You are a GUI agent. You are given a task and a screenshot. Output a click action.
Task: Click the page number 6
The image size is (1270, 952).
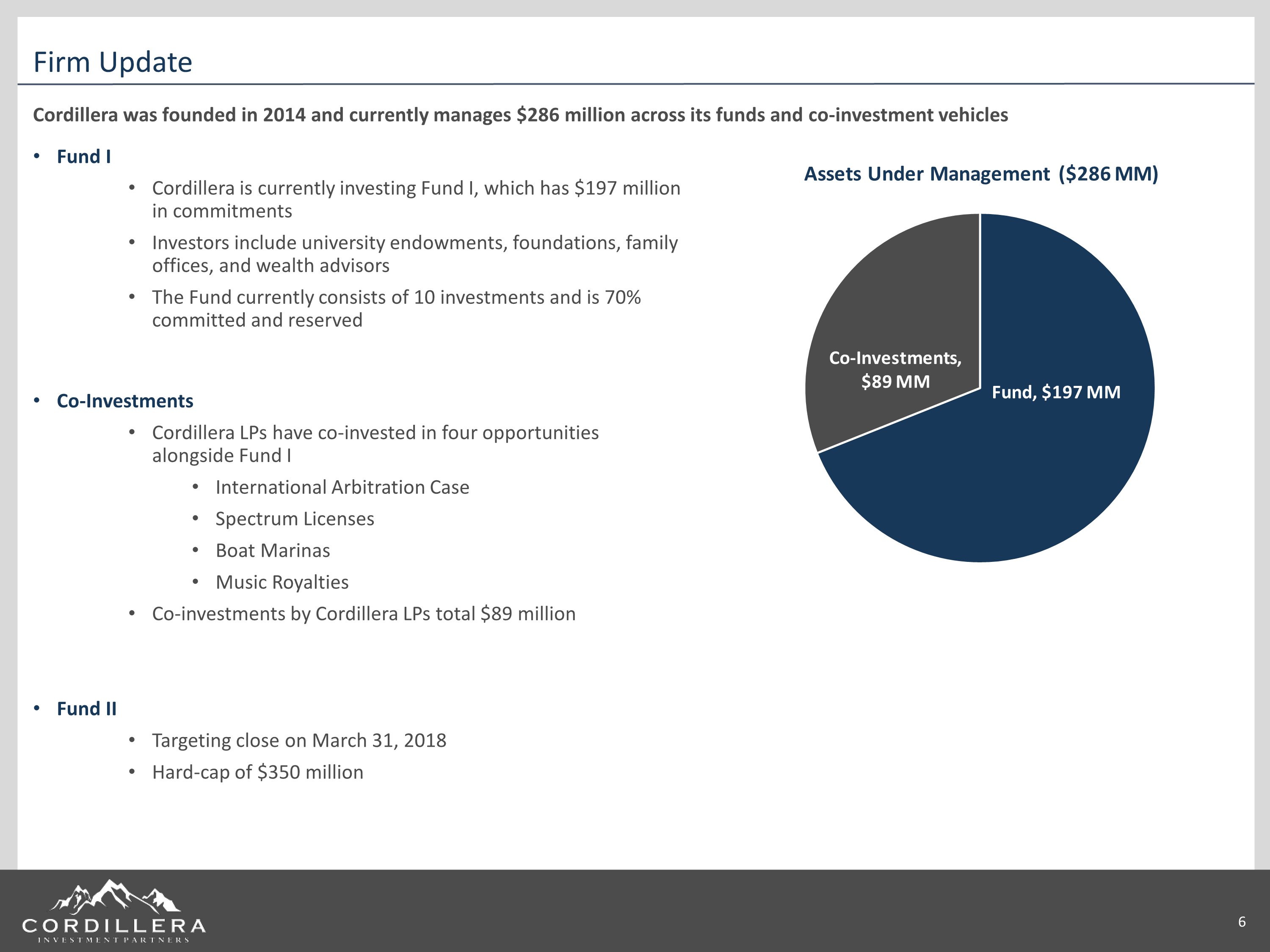click(1241, 922)
